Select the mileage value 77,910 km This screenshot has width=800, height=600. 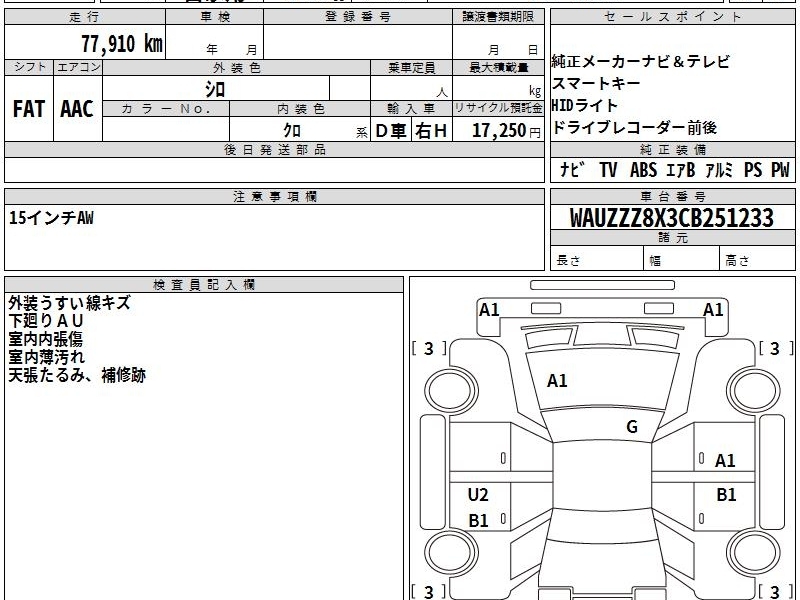tap(122, 43)
